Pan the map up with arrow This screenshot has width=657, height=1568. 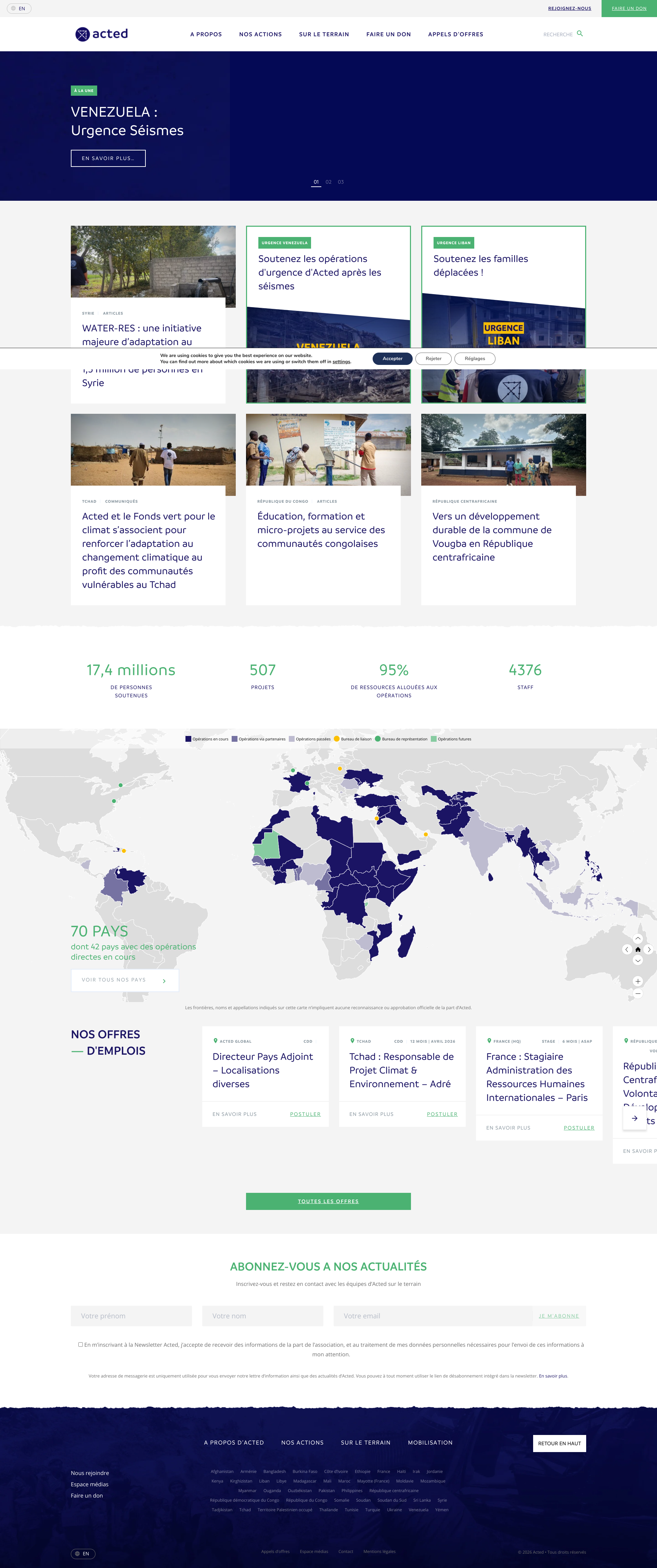(x=637, y=939)
